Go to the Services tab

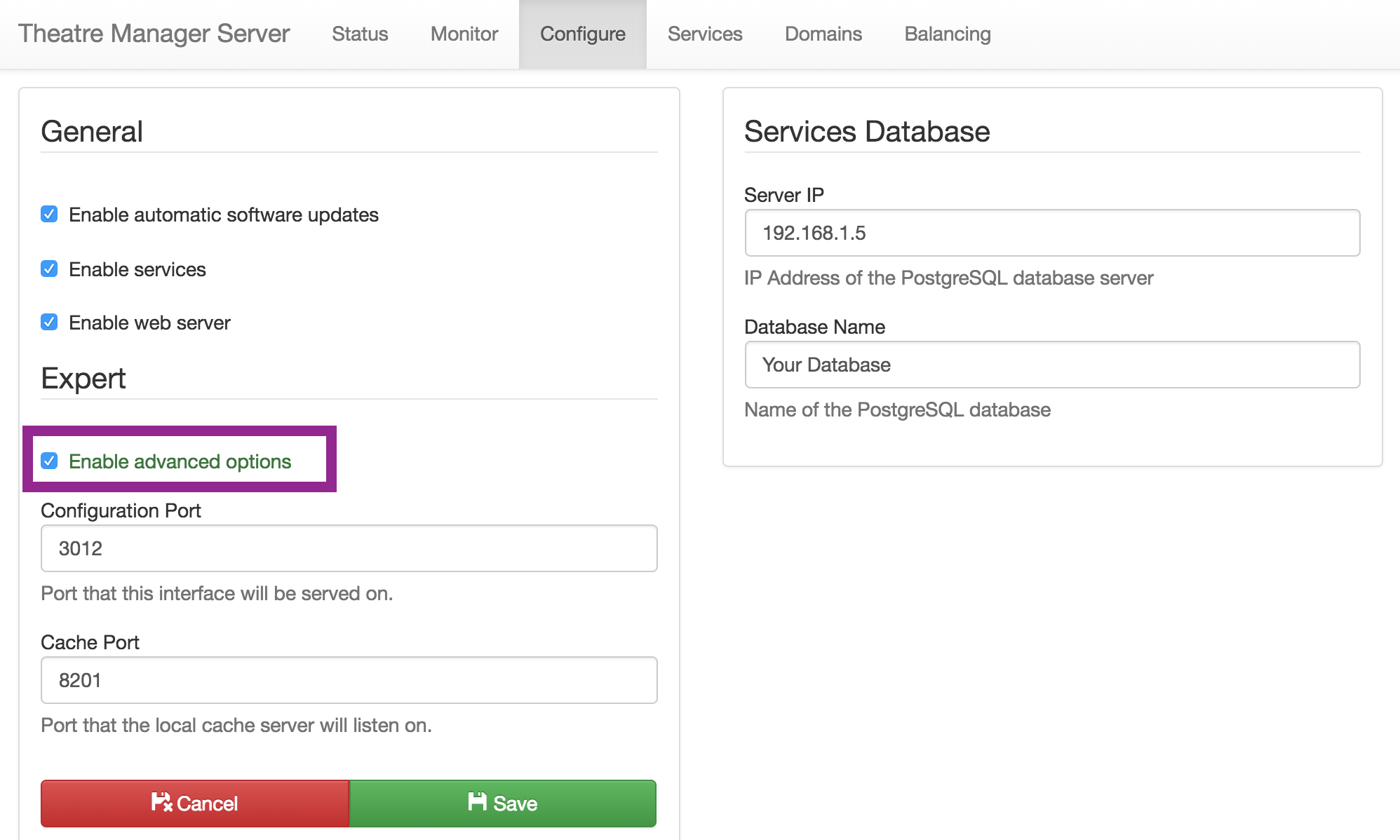705,34
